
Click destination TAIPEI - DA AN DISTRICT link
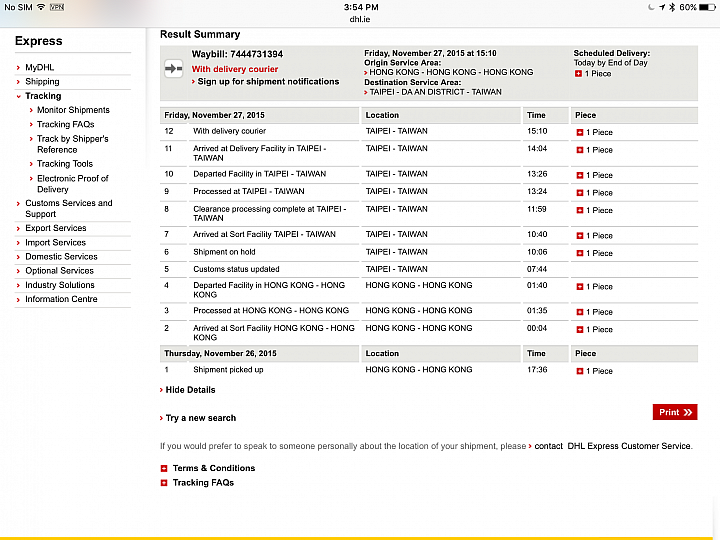click(x=435, y=92)
